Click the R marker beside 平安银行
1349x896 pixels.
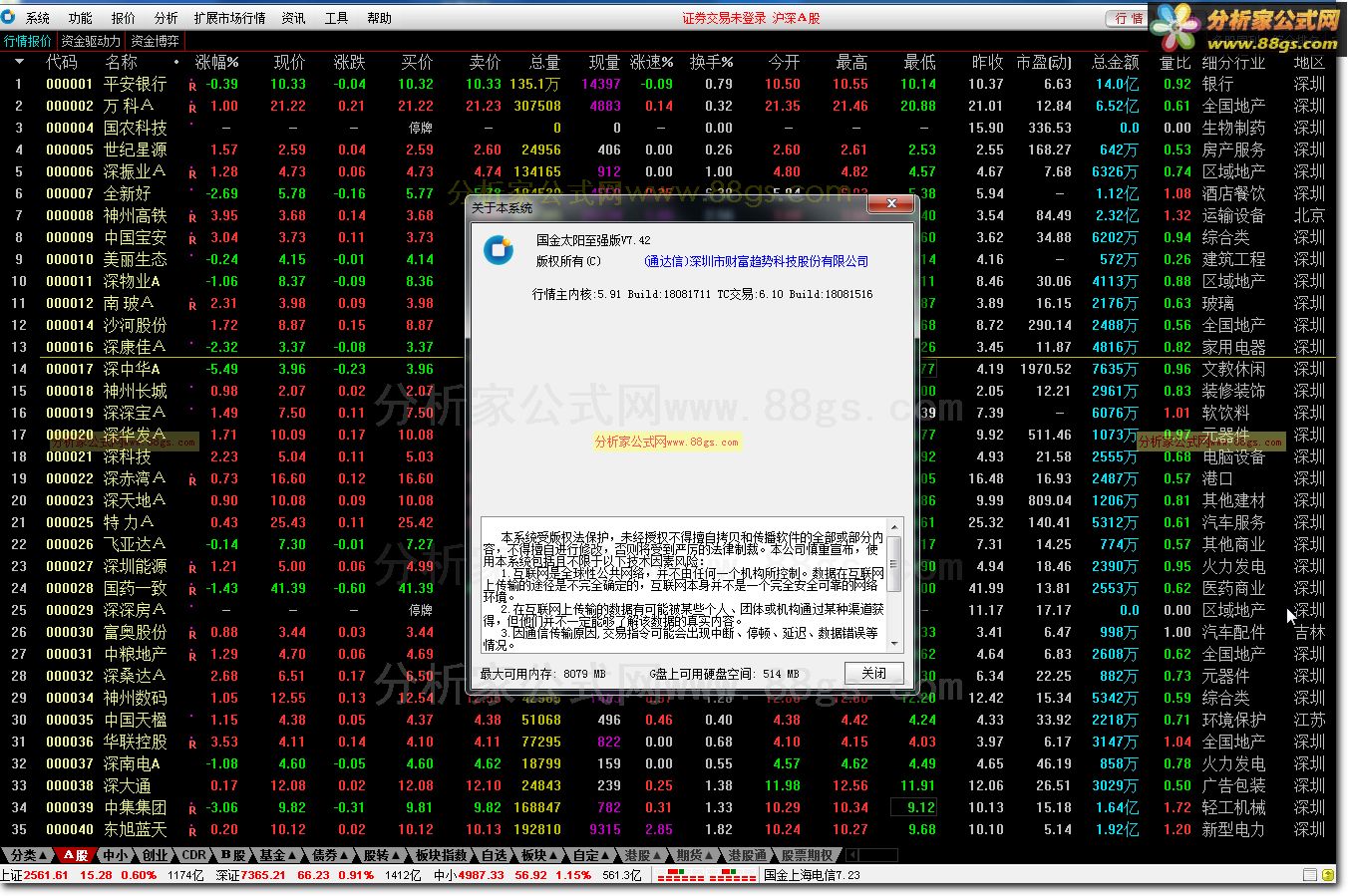click(x=192, y=87)
